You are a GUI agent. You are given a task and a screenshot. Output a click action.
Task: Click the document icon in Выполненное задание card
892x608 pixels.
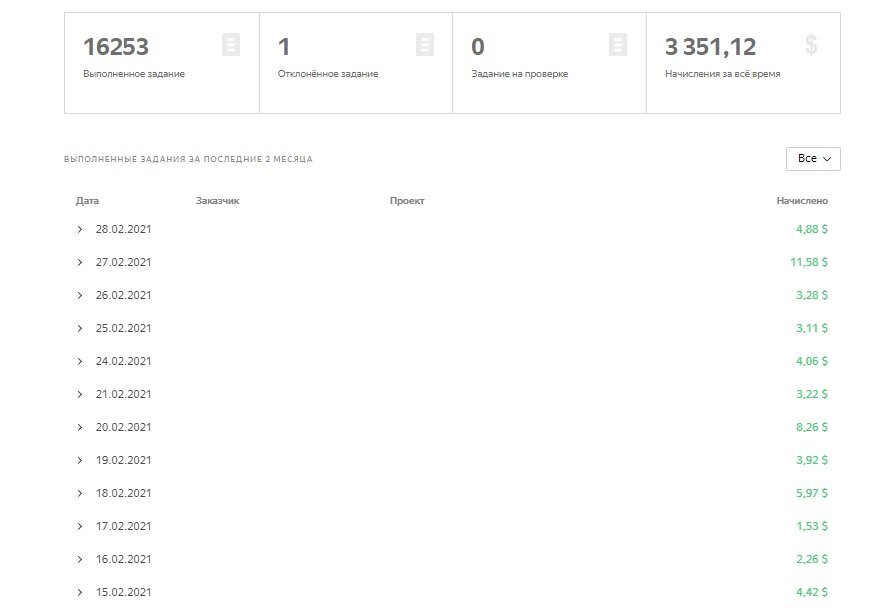coord(230,44)
